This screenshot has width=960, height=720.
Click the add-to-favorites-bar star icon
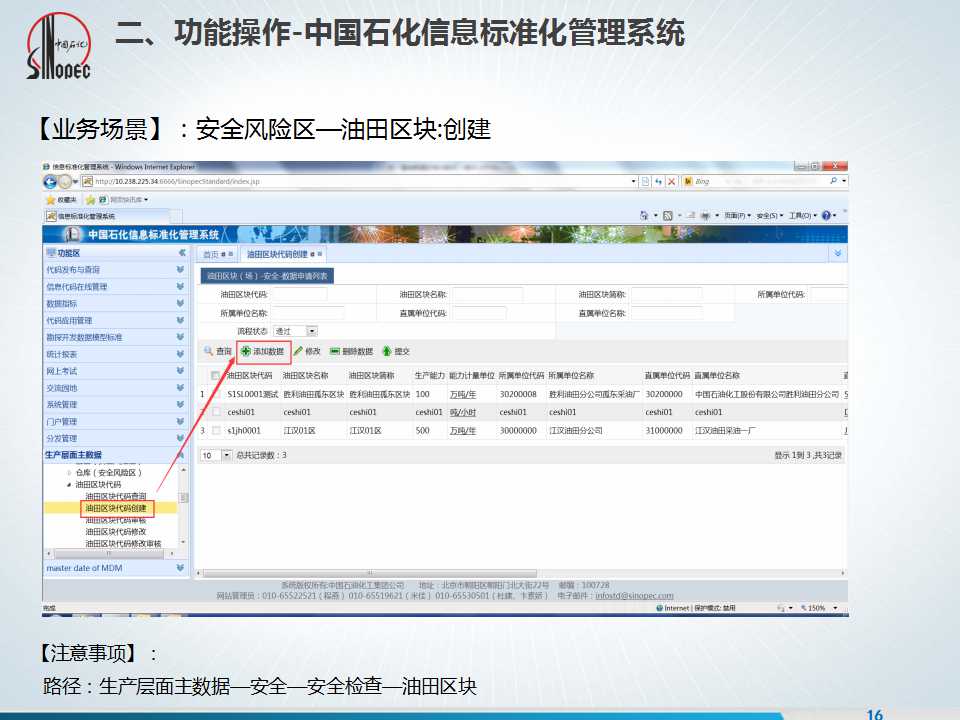(91, 200)
